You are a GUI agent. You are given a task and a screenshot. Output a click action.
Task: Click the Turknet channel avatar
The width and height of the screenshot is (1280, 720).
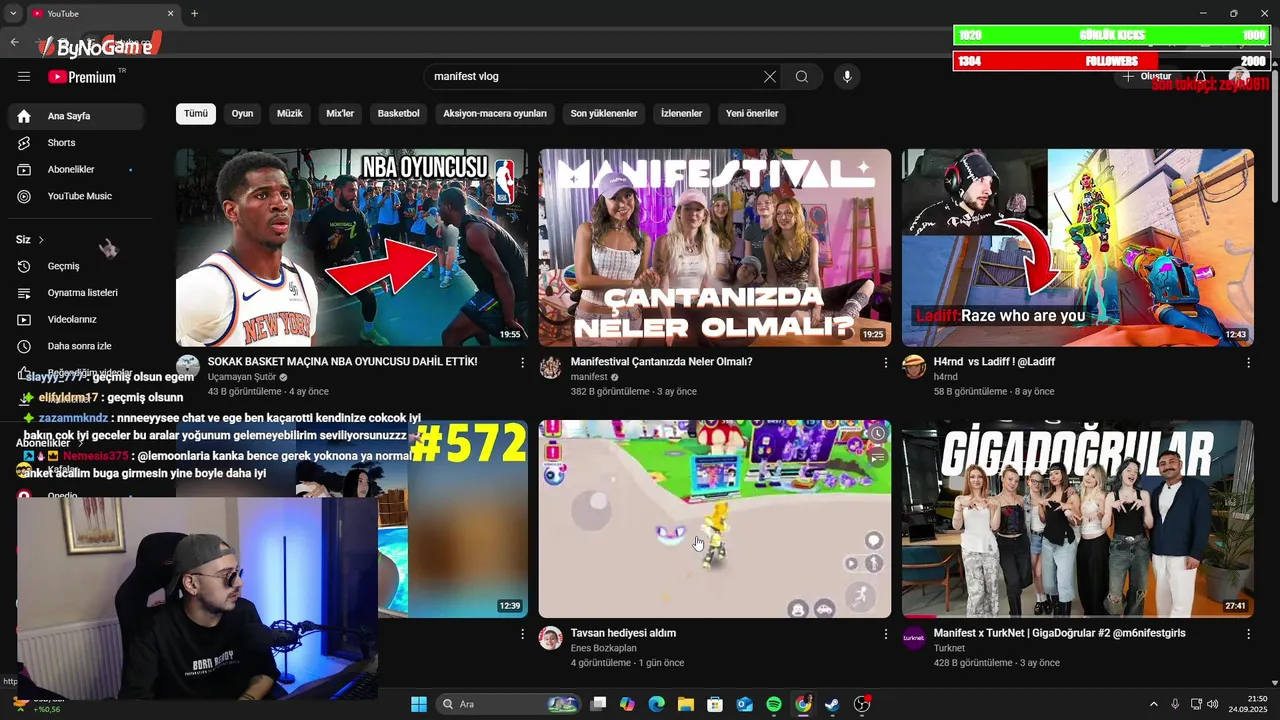coord(914,638)
